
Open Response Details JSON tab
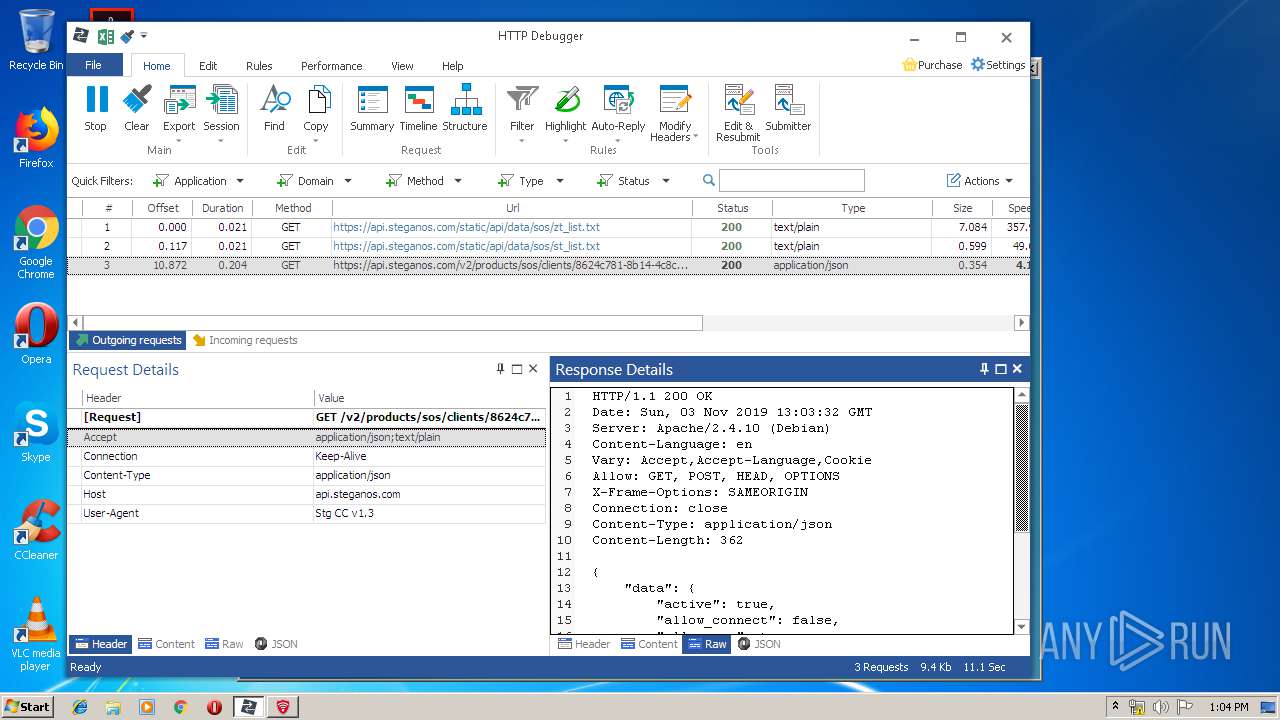click(759, 644)
